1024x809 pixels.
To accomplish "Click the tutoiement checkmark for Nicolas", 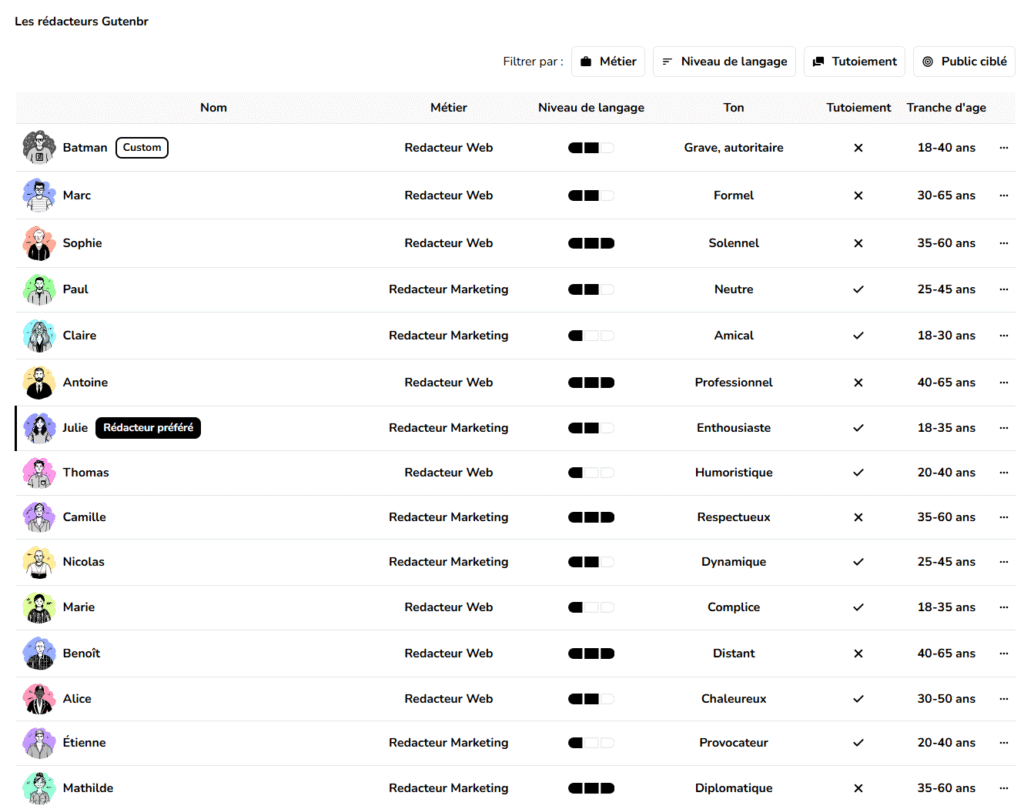I will click(858, 562).
